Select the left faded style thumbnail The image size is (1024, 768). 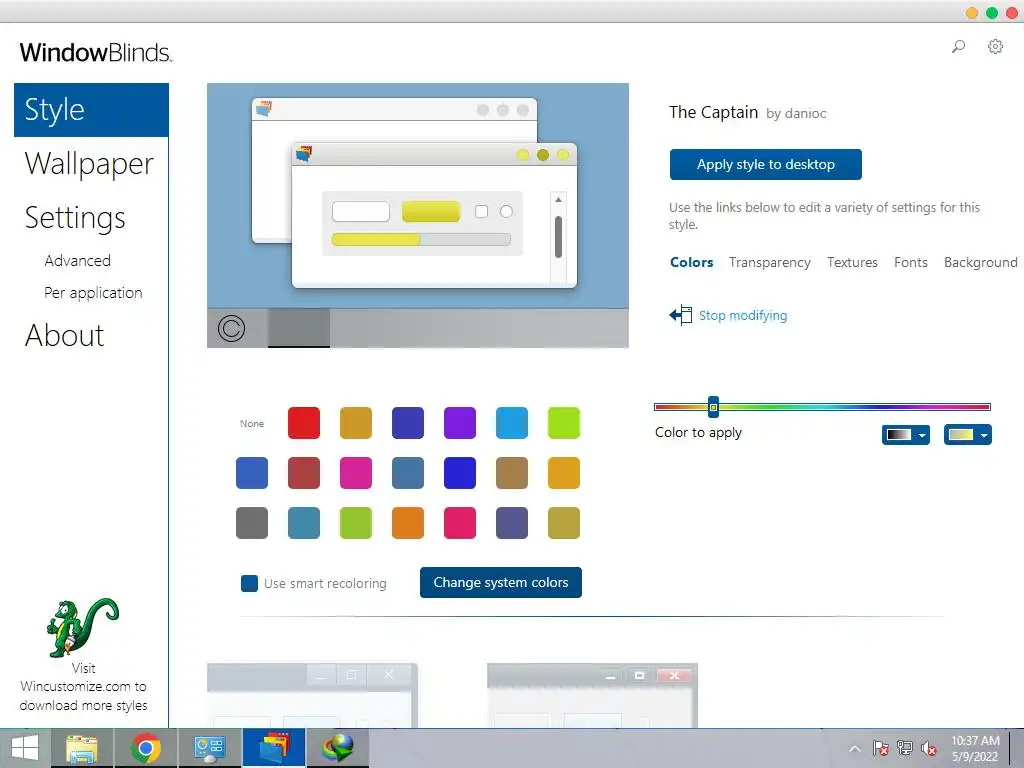[x=312, y=695]
